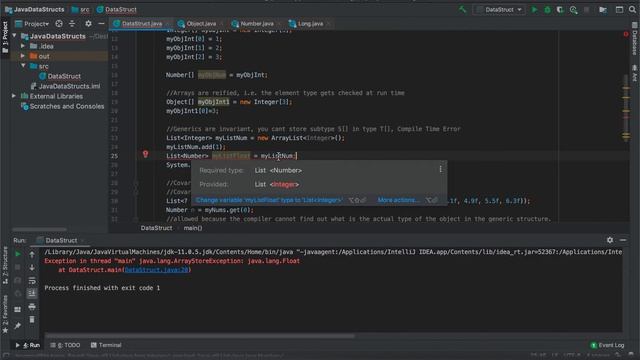Viewport: 640px width, 360px height.
Task: Click the src breadcrumb in navigation bar
Action: point(80,9)
